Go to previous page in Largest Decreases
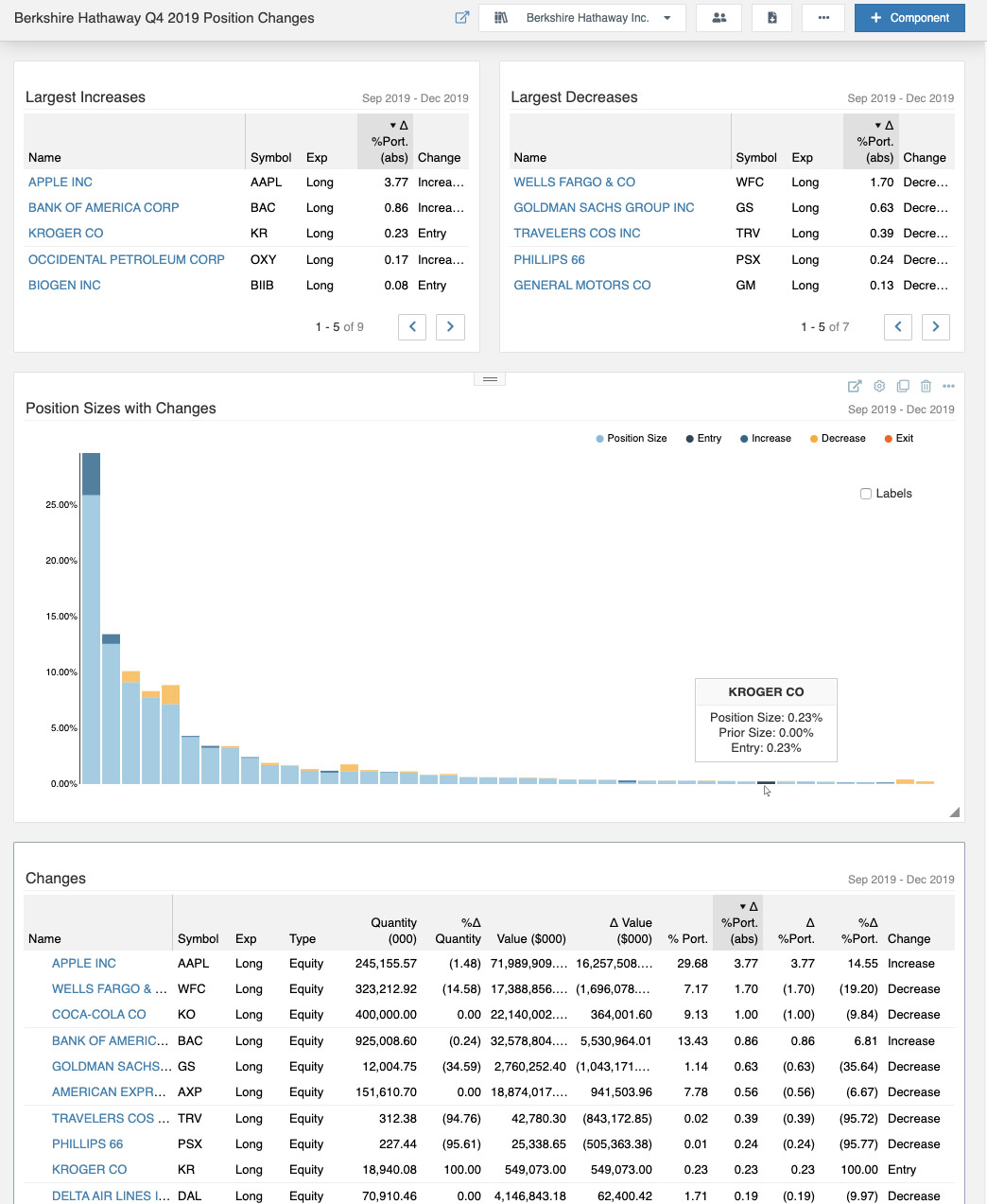Screen dimensions: 987x1204 pos(898,327)
